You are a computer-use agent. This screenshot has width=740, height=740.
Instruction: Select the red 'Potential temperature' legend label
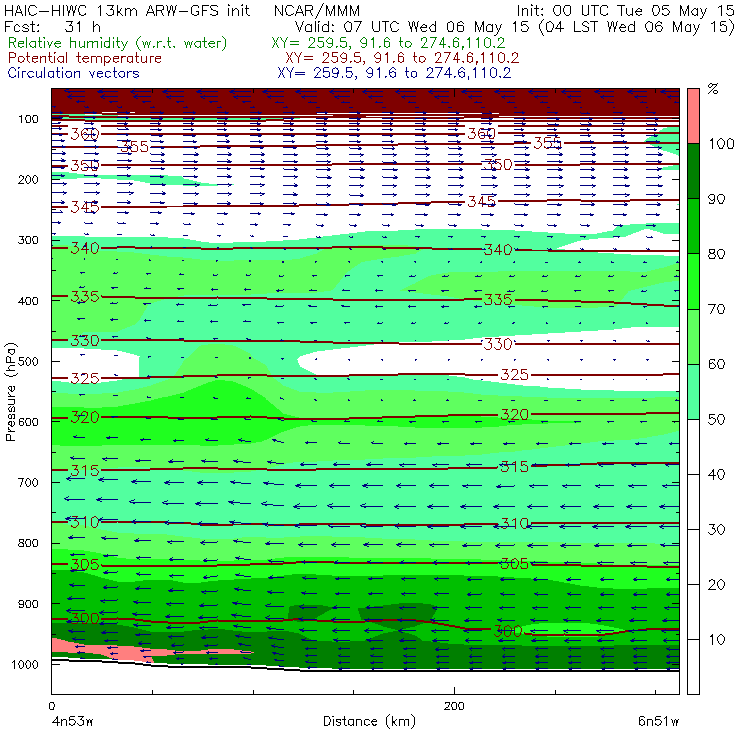point(85,58)
